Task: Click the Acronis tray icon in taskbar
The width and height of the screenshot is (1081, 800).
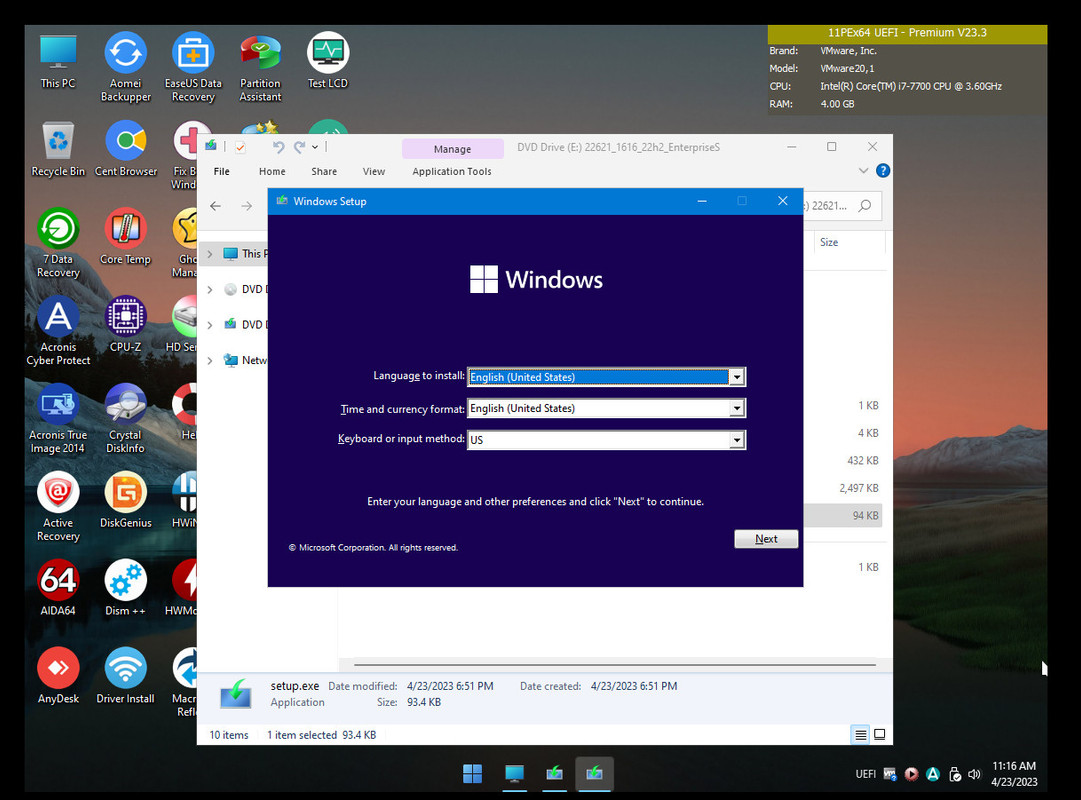Action: tap(933, 774)
